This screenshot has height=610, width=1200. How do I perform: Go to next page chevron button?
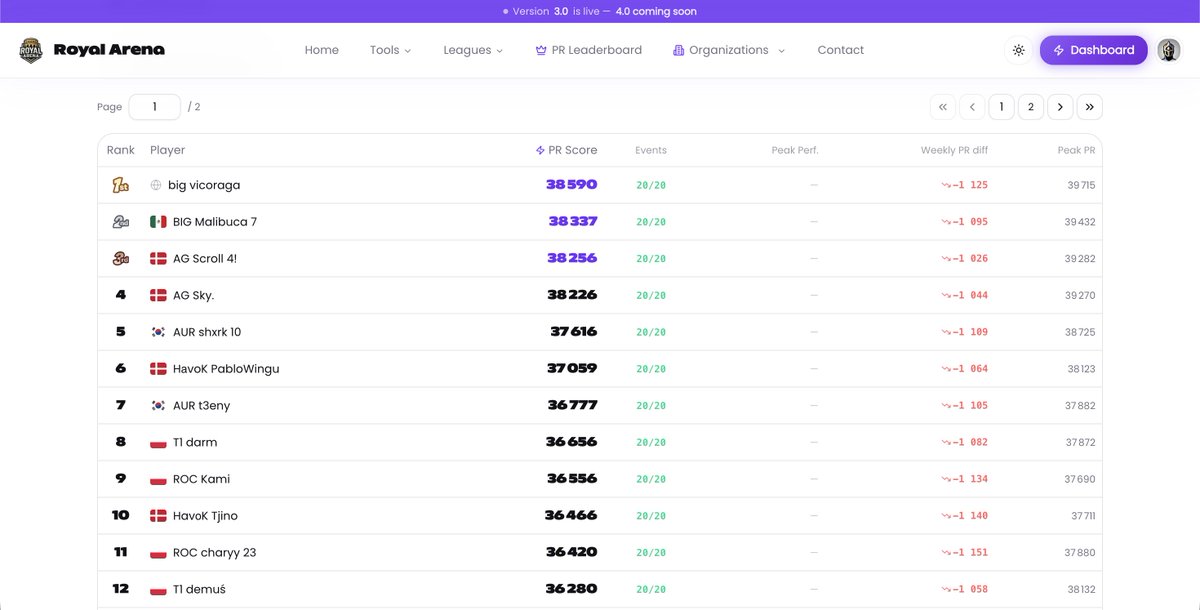click(x=1060, y=107)
